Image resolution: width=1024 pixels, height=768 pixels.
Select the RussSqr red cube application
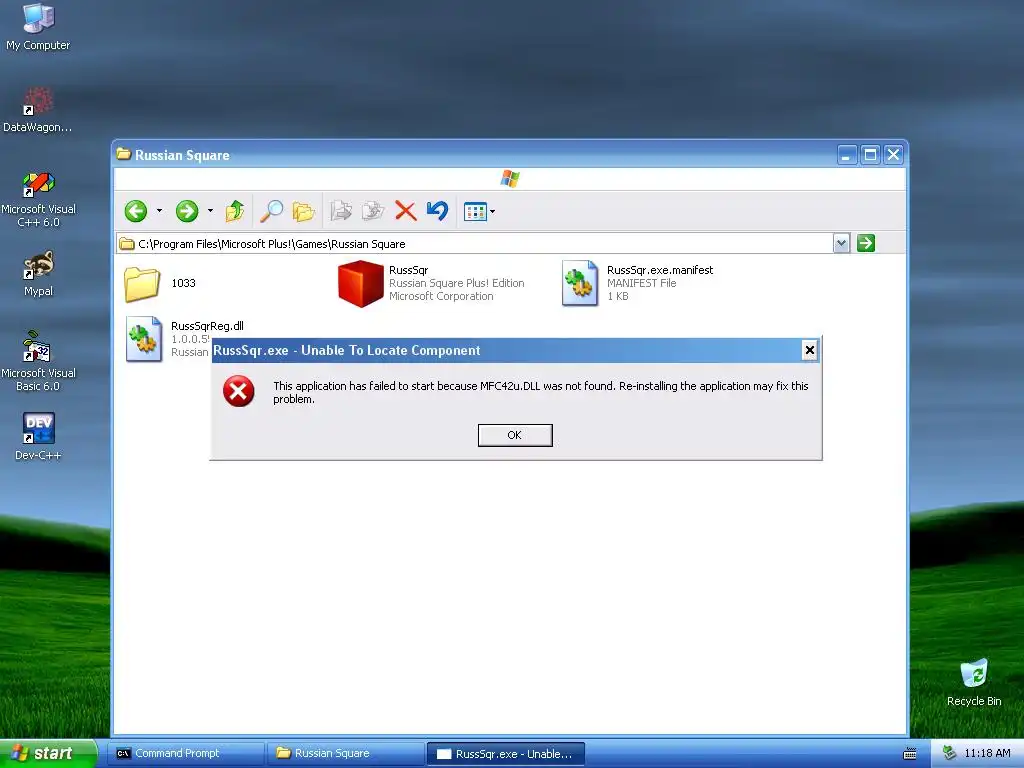tap(360, 283)
